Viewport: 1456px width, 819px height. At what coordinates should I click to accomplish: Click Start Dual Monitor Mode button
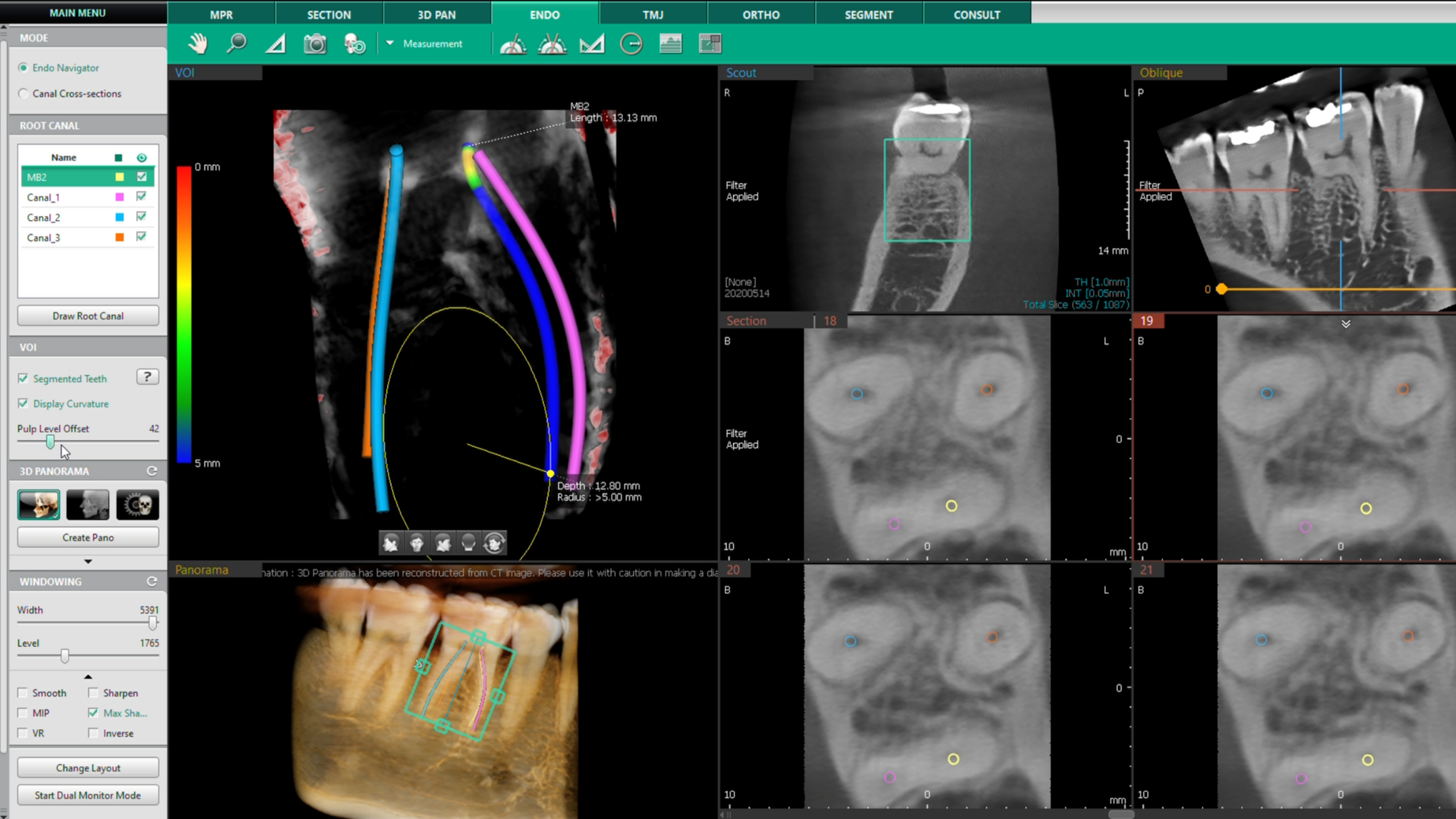point(88,795)
